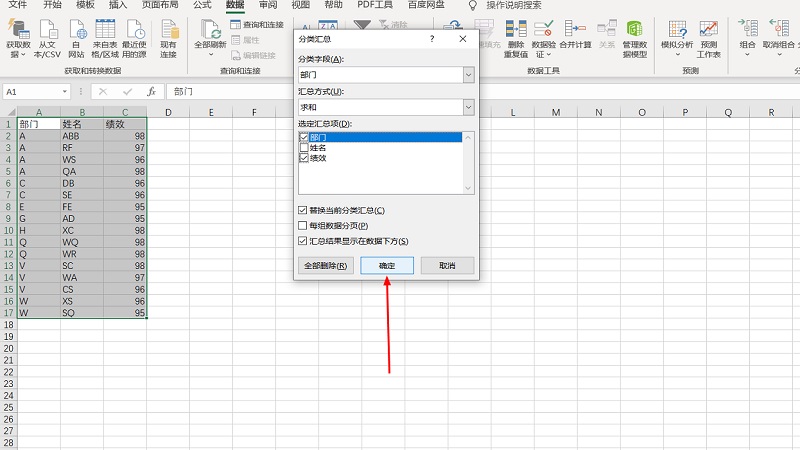Open the 汇总方式 dropdown showing 求和

[x=468, y=107]
